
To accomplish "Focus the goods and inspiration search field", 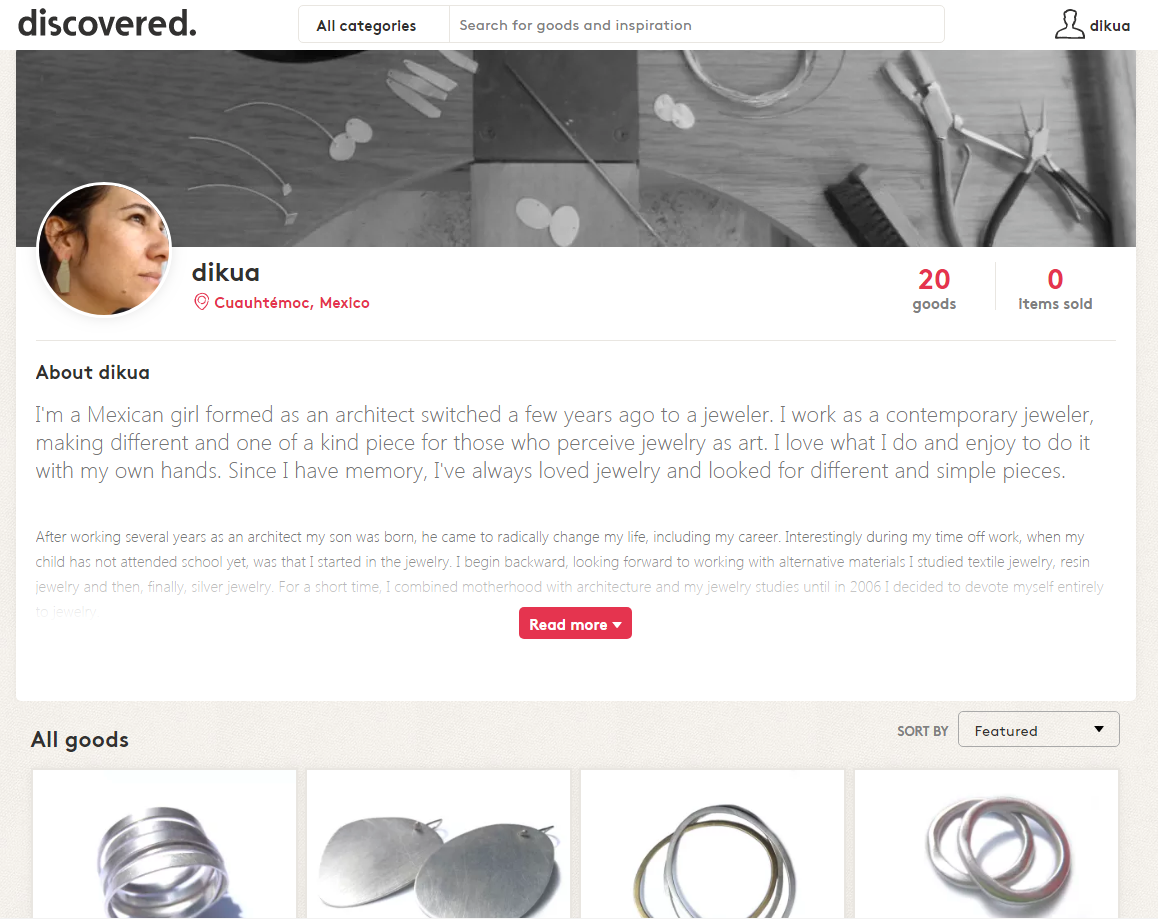I will [696, 25].
